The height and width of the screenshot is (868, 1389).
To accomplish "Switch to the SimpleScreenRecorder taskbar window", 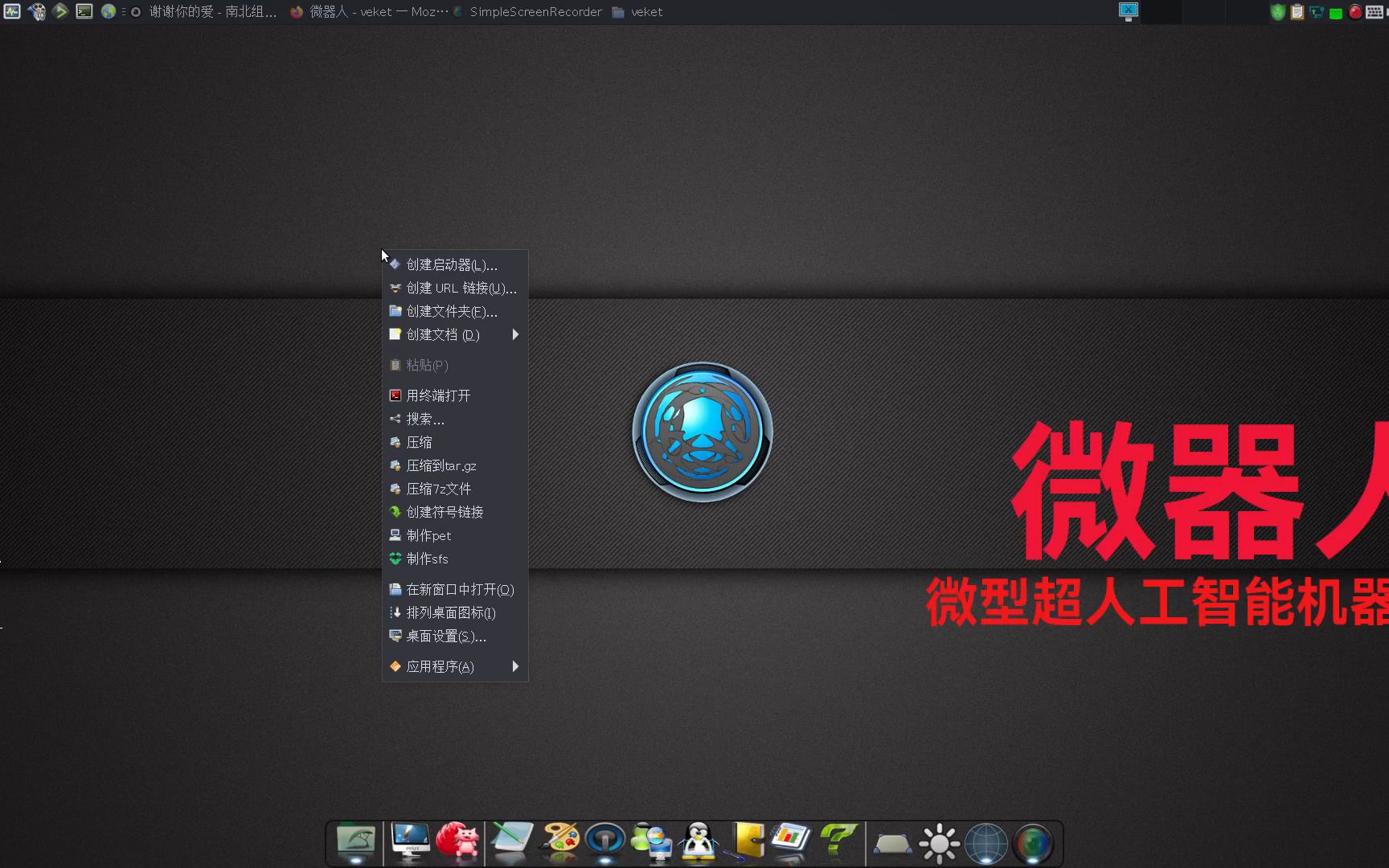I will [x=527, y=12].
